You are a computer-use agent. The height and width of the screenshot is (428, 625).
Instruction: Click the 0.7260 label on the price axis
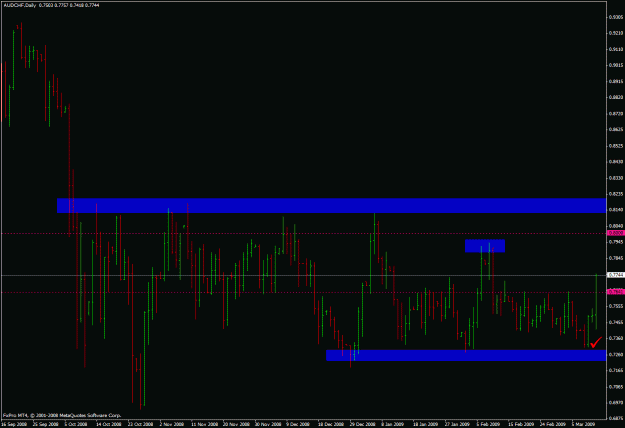(616, 355)
